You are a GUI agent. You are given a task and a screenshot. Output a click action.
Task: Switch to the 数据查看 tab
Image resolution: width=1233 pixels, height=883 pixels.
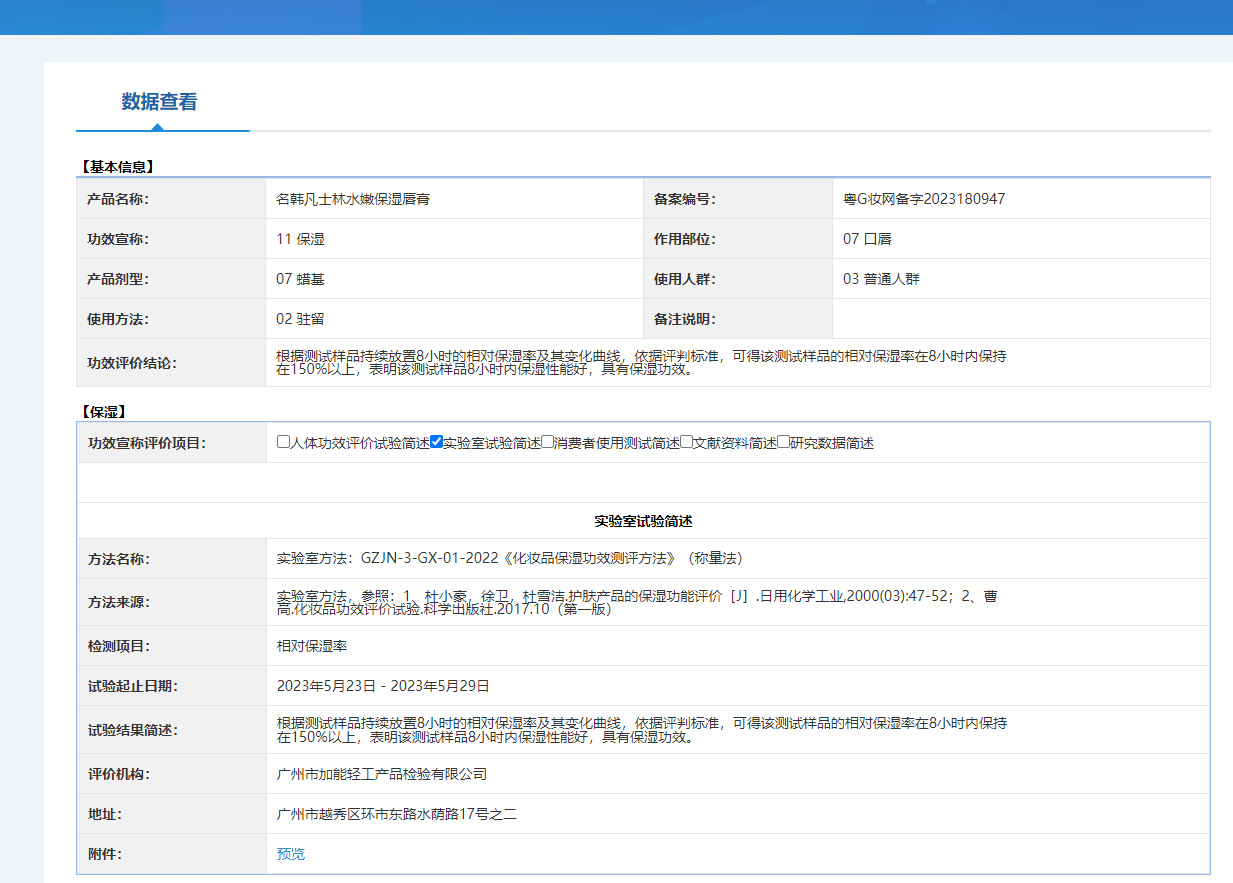point(159,102)
